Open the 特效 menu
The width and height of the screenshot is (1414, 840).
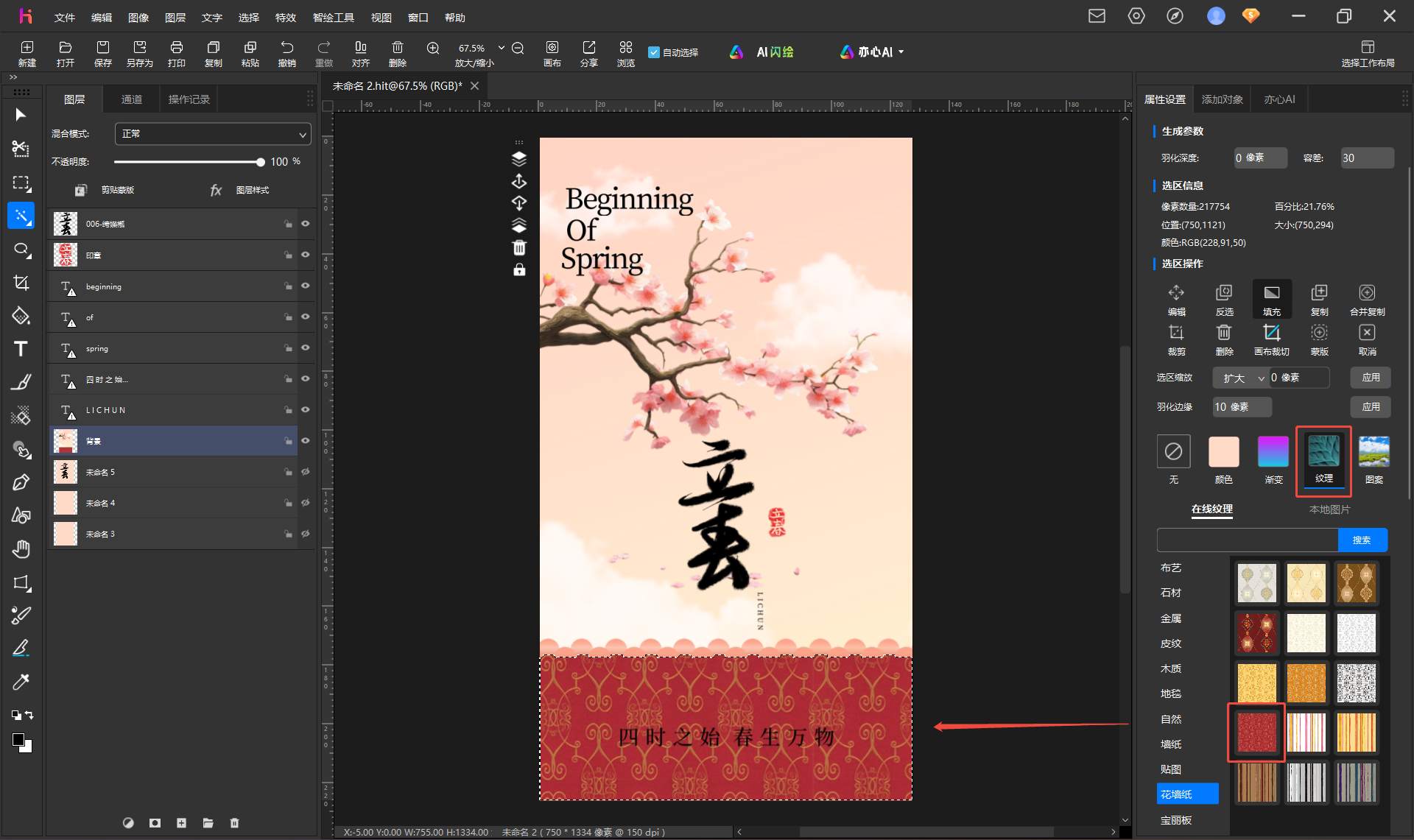286,17
